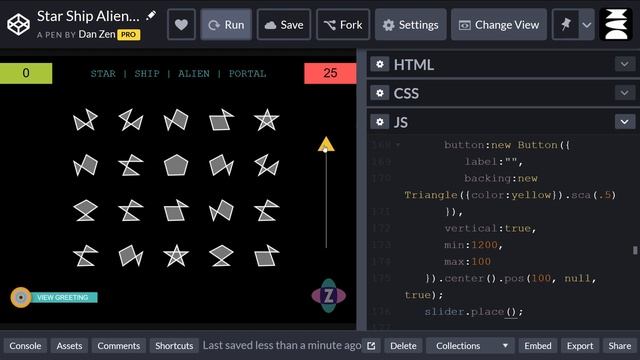
Task: Delete this pen
Action: [403, 346]
